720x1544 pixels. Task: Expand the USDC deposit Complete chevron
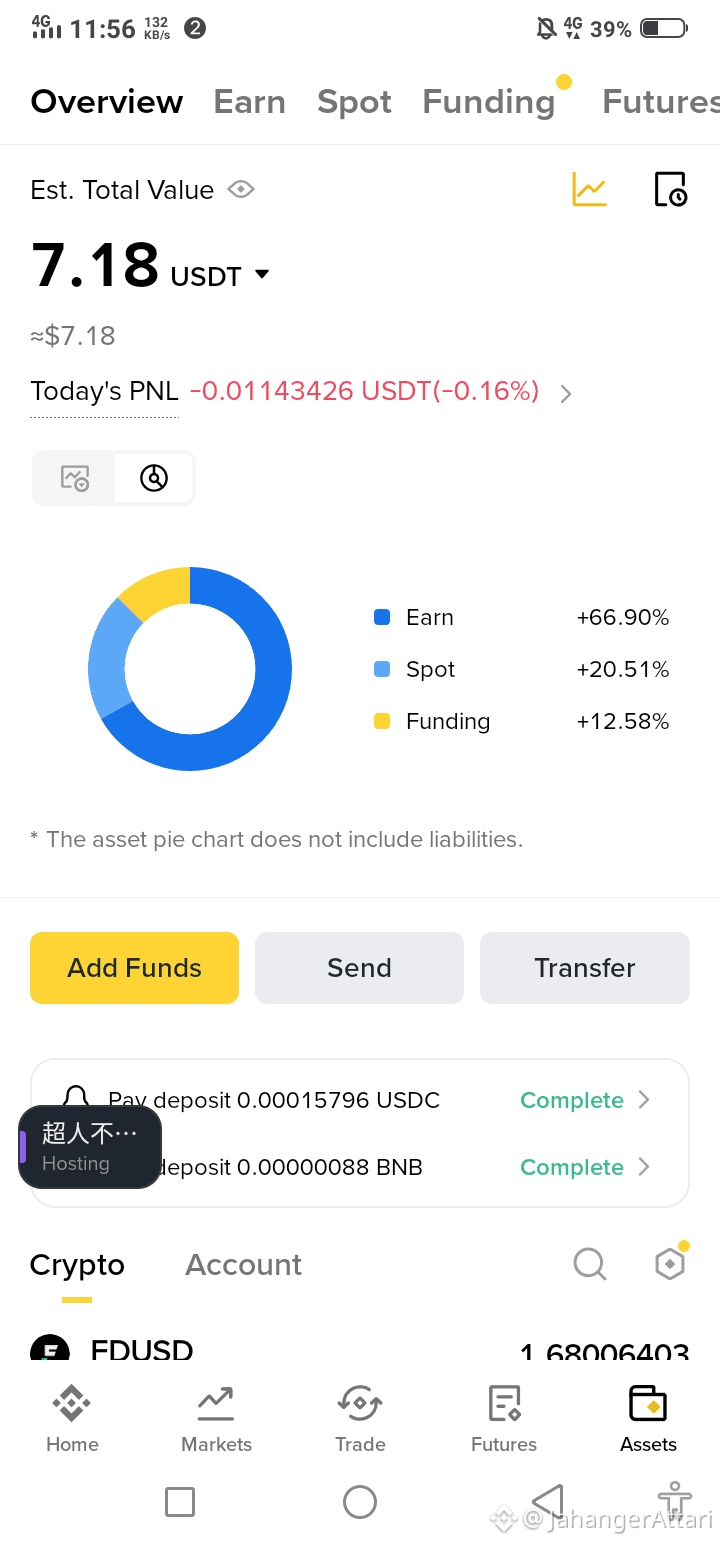click(644, 1100)
